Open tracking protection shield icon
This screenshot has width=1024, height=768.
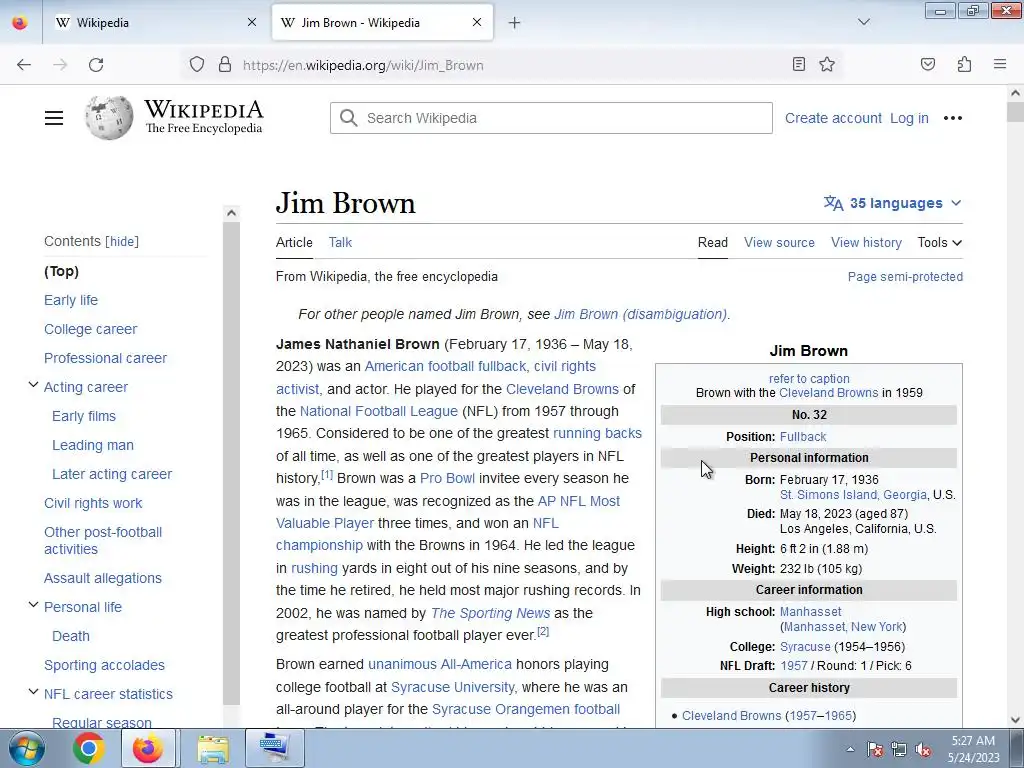click(197, 64)
